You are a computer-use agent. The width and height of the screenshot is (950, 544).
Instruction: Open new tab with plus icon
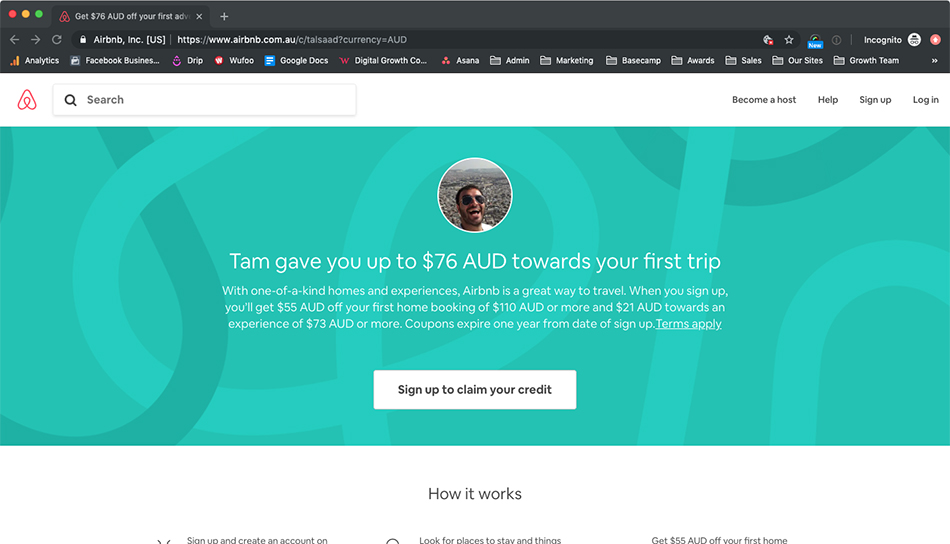(224, 16)
